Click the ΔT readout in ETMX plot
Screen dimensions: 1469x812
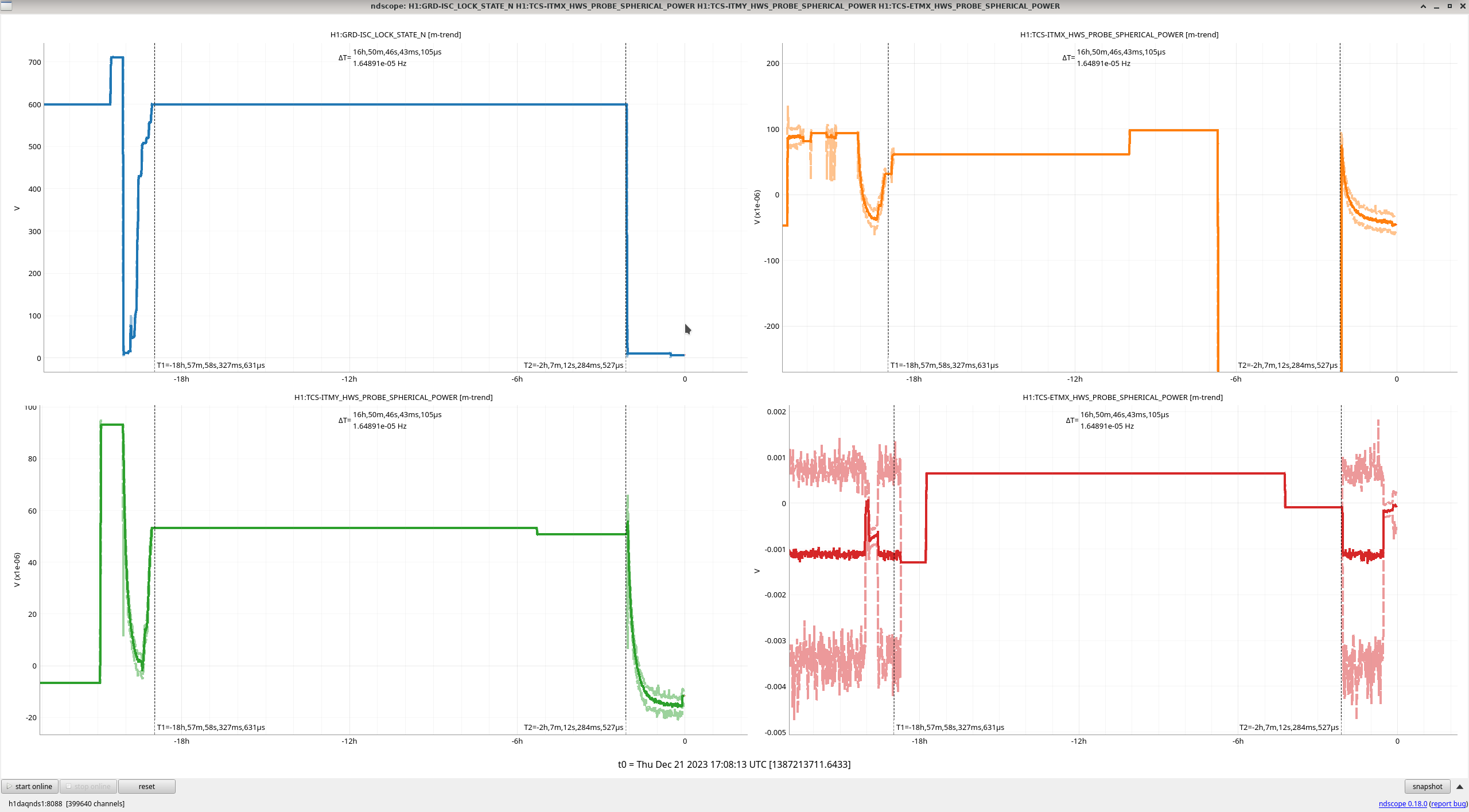click(1117, 420)
